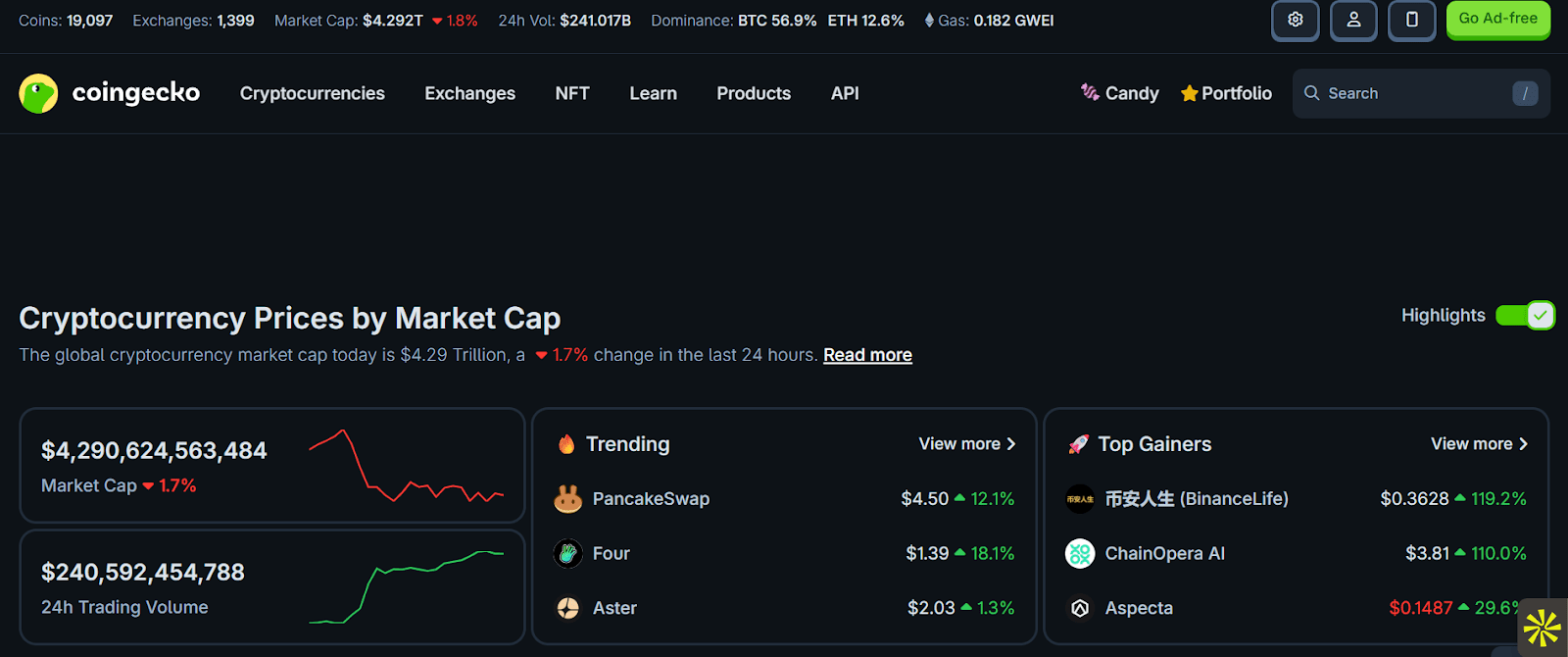Turn off the Highlights toggle
Screen dimensions: 1568x657
[1525, 315]
